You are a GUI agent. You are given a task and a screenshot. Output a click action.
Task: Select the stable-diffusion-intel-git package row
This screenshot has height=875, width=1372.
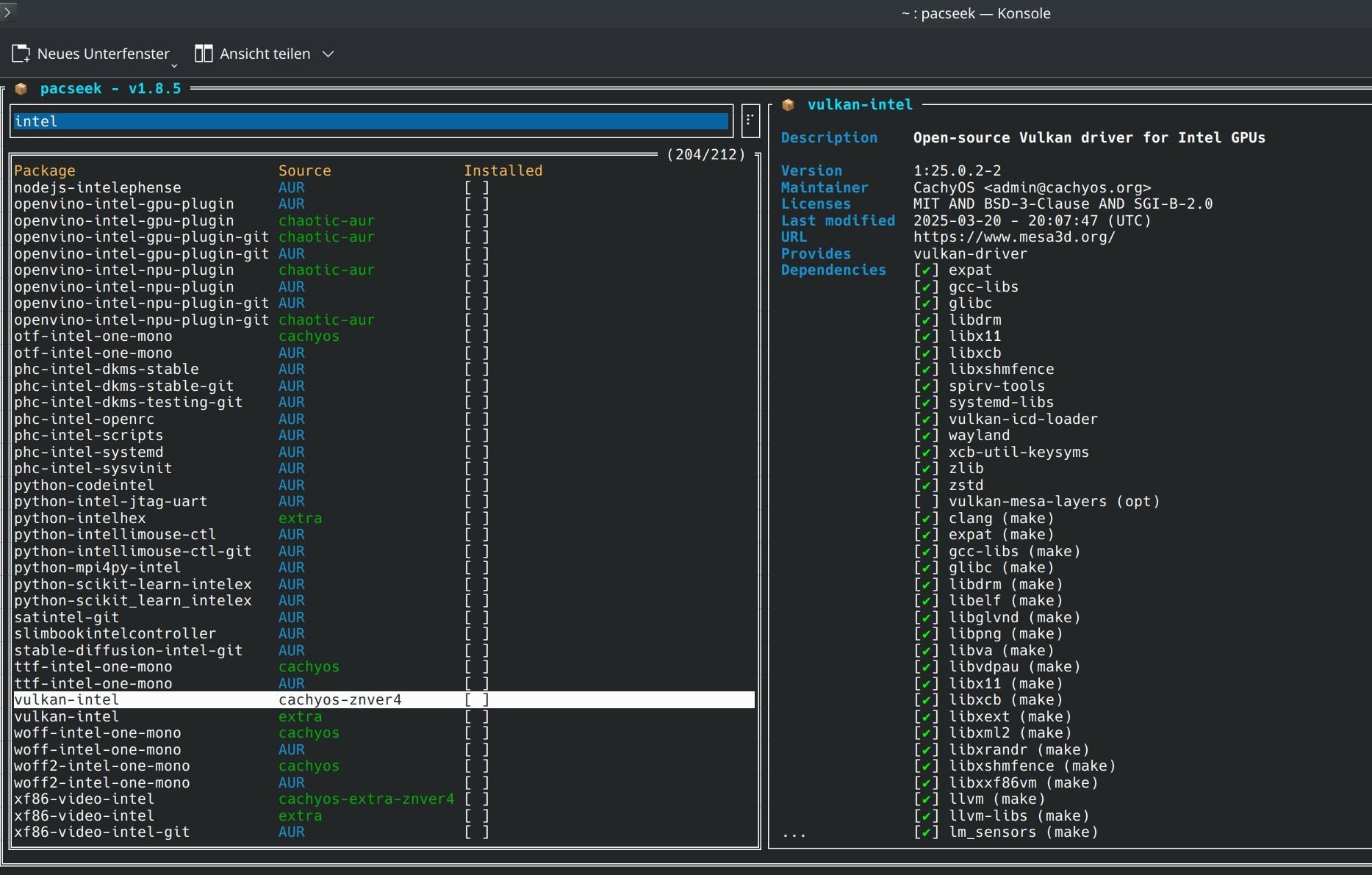pos(128,651)
